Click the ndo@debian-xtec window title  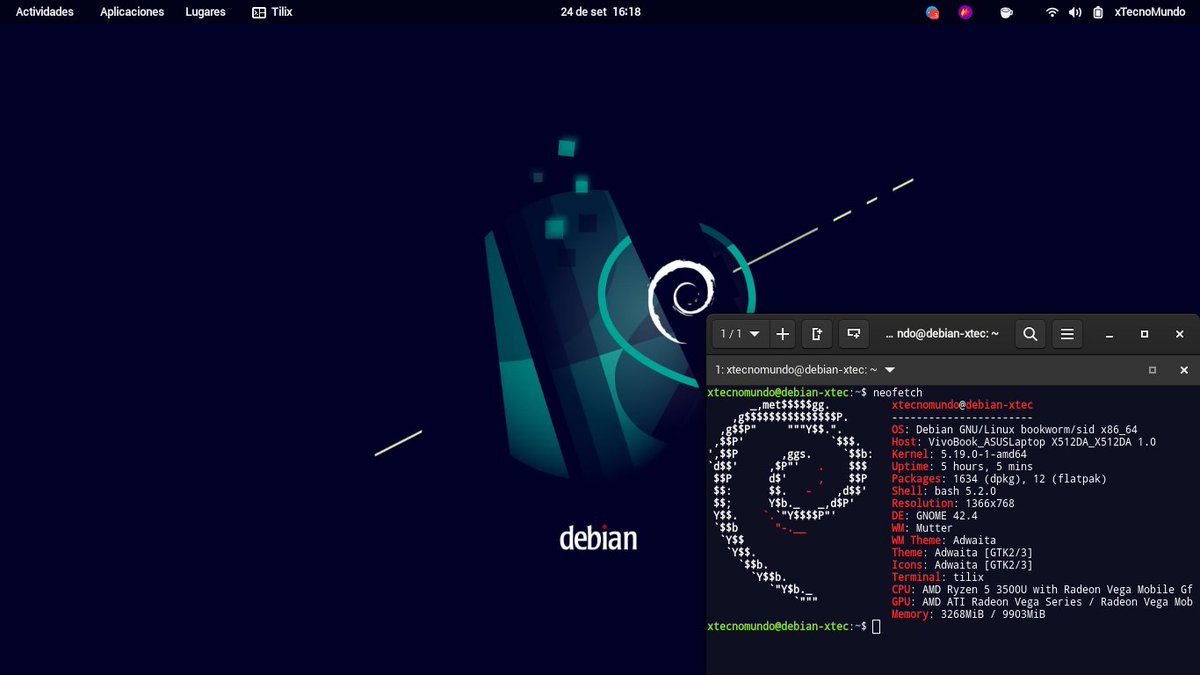pos(942,333)
